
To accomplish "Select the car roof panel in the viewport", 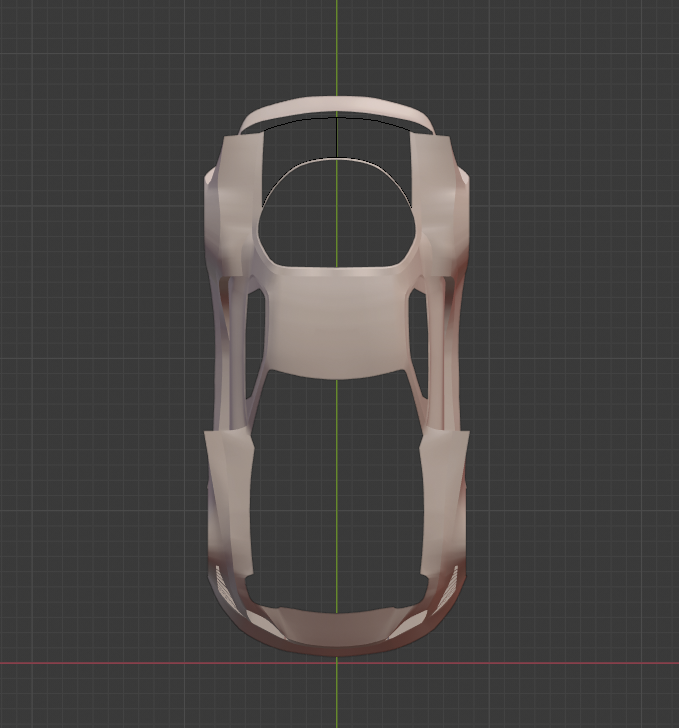I will 337,323.
